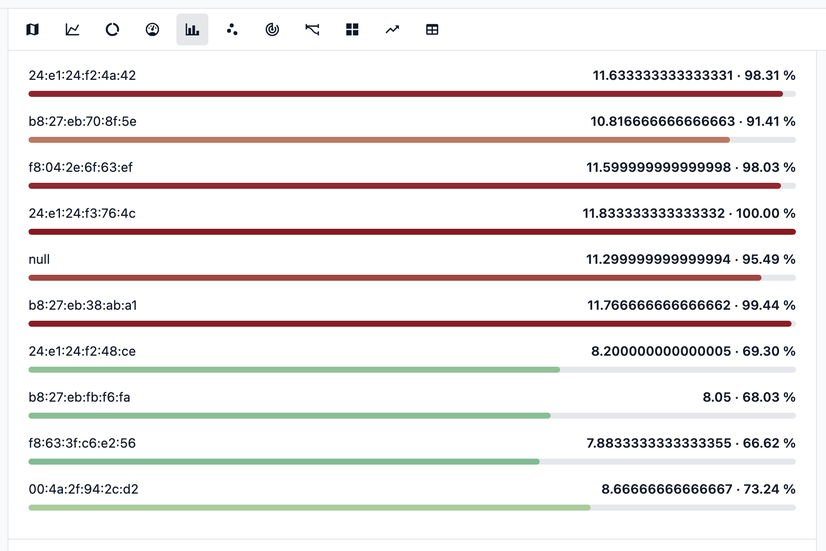Select the bar chart view icon
This screenshot has width=826, height=551.
point(192,30)
